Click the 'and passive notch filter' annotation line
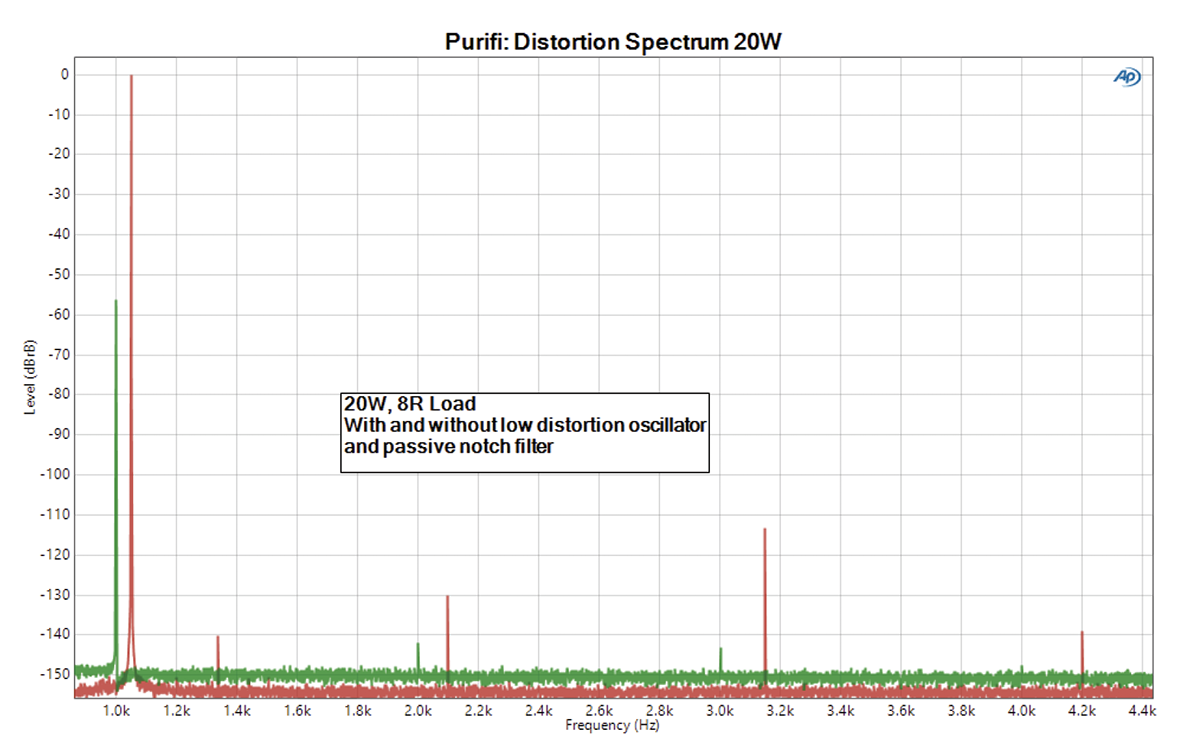 pos(448,448)
